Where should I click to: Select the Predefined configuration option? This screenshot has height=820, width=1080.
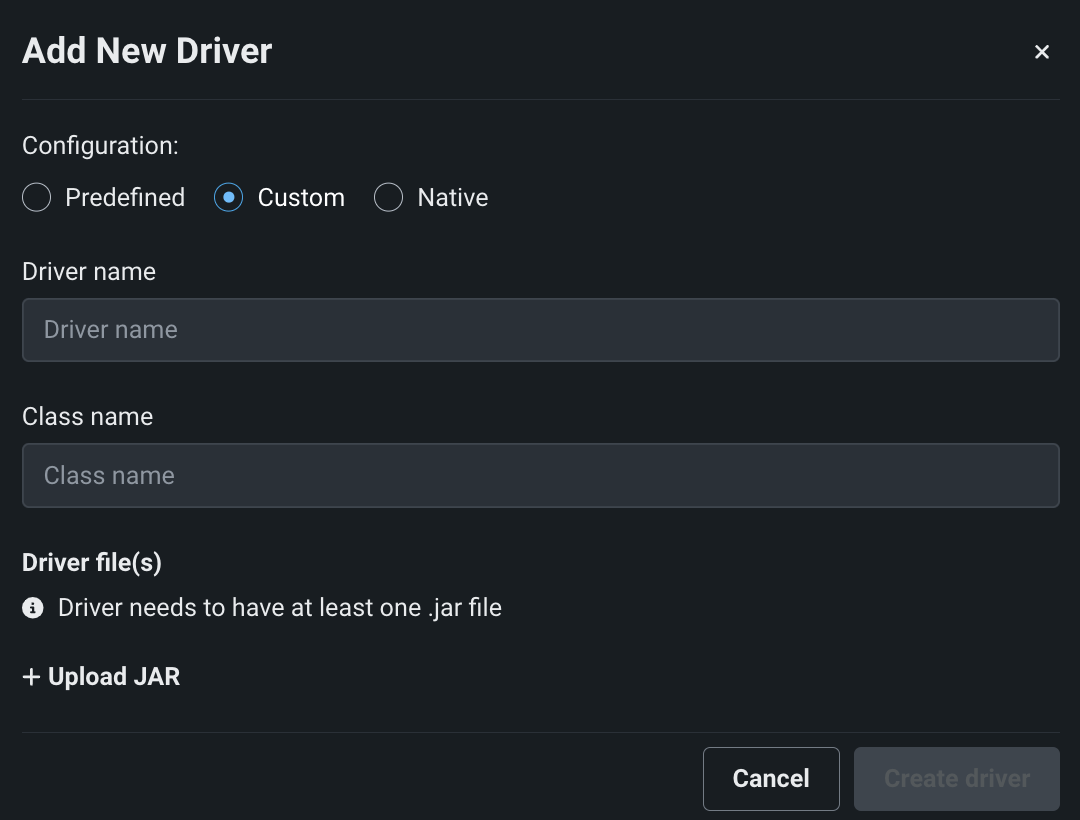(x=36, y=197)
